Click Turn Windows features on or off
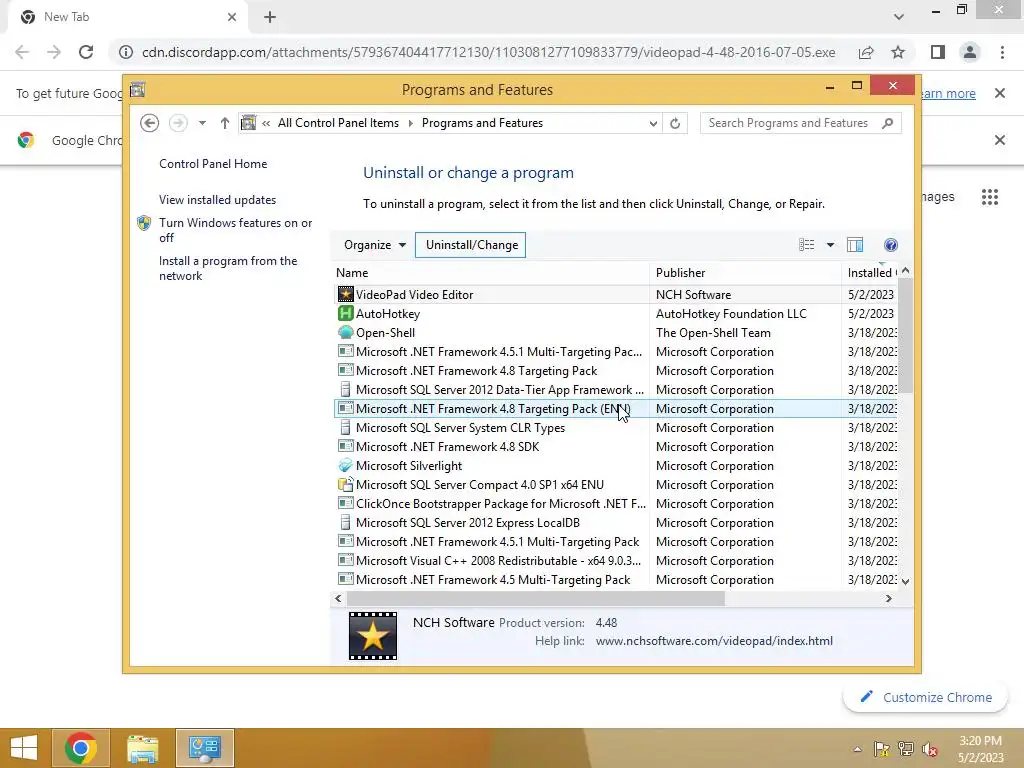Screen dimensions: 1024x768 [x=236, y=230]
